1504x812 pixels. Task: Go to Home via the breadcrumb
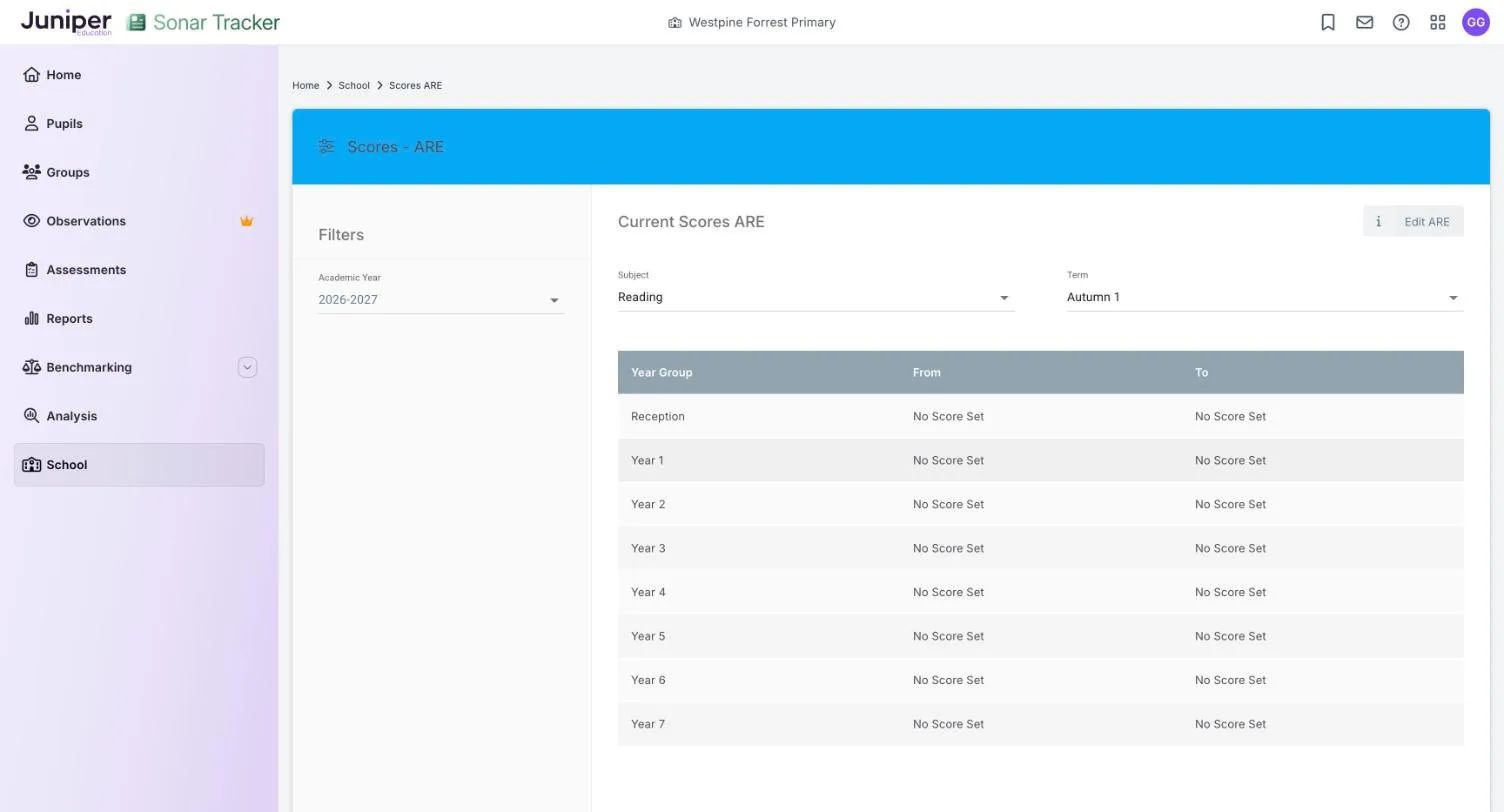[x=306, y=86]
